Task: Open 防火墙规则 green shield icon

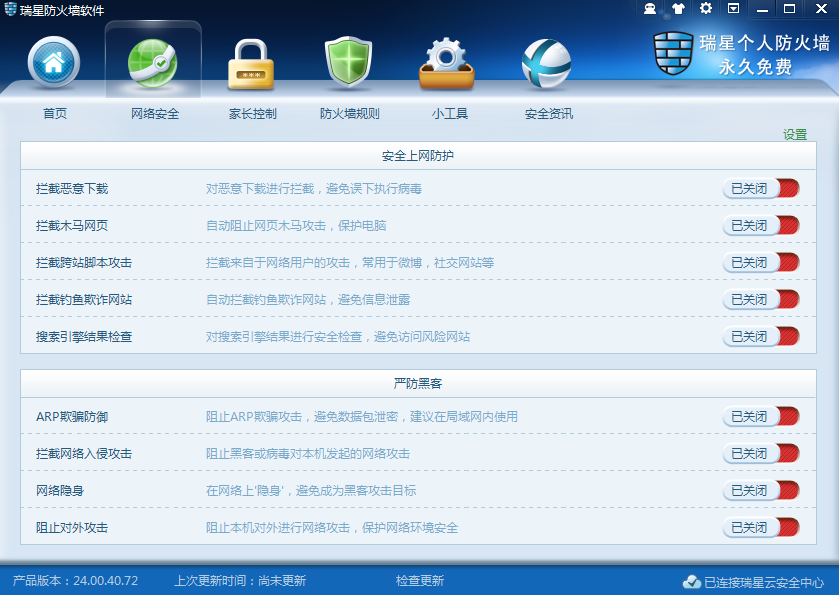Action: (x=349, y=64)
